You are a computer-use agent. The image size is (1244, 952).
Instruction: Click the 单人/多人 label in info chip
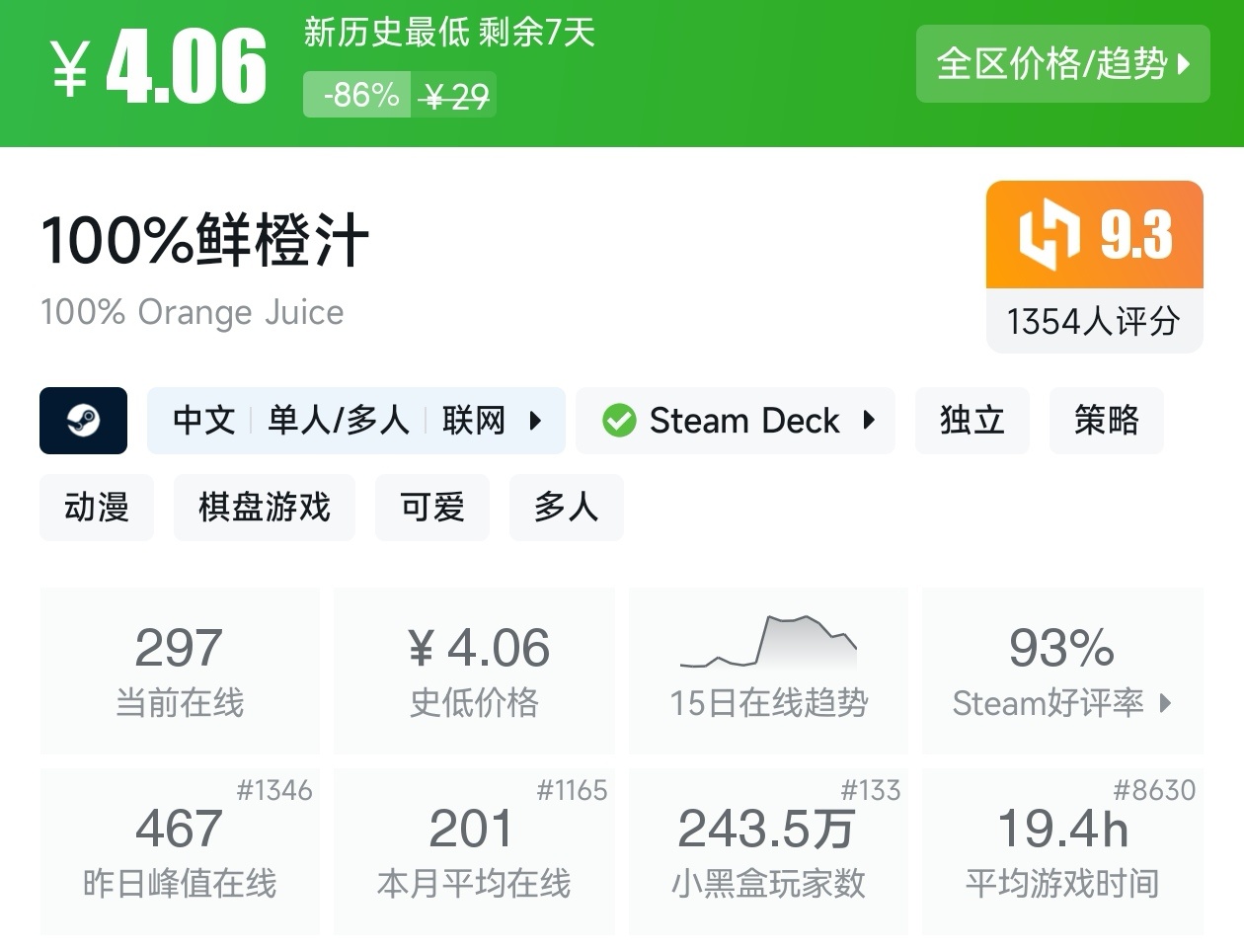(x=339, y=421)
